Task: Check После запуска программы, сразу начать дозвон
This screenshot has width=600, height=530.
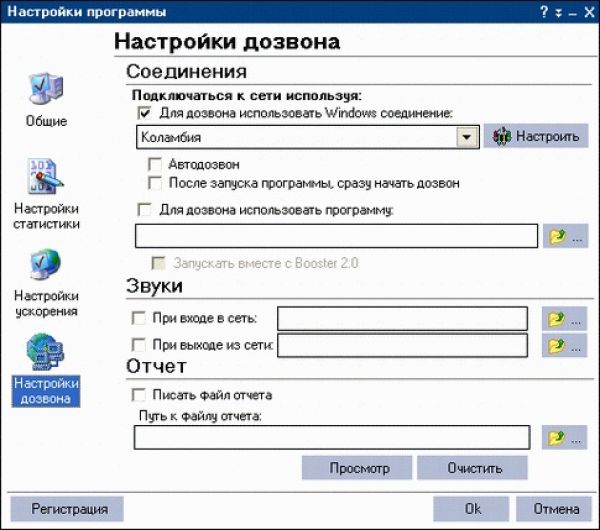Action: tap(155, 183)
